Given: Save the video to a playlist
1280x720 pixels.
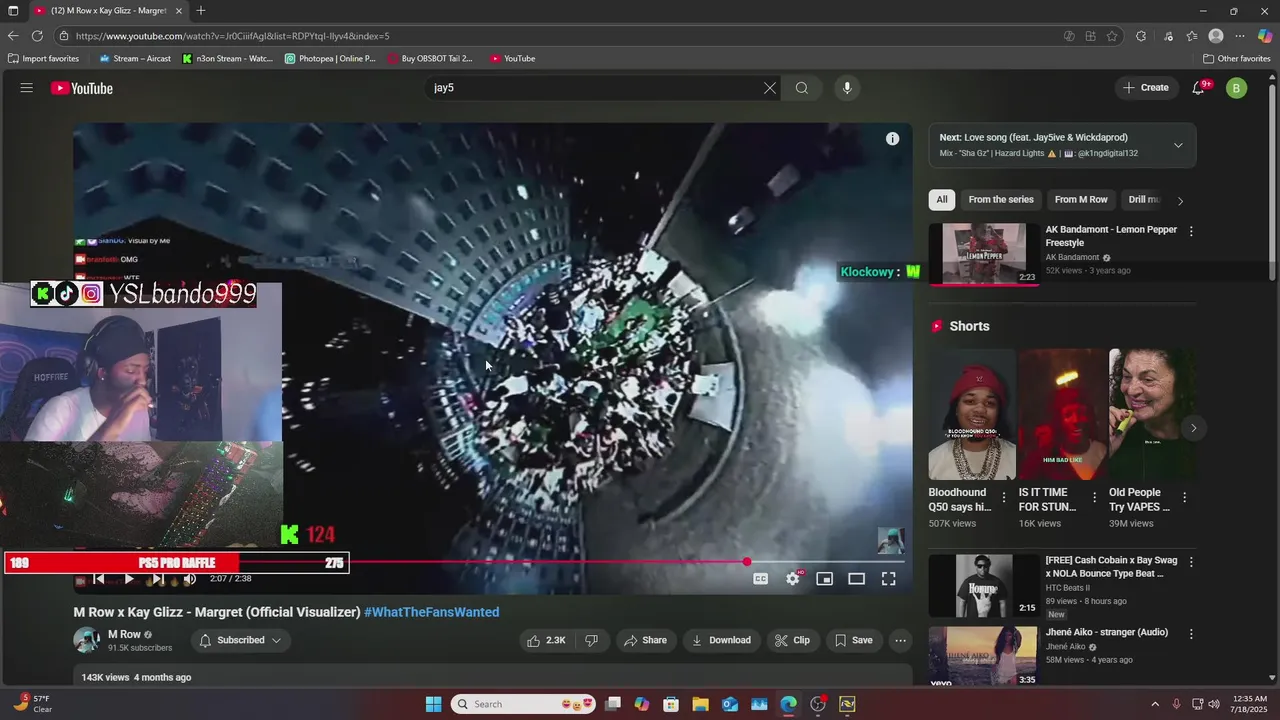Looking at the screenshot, I should pyautogui.click(x=853, y=640).
